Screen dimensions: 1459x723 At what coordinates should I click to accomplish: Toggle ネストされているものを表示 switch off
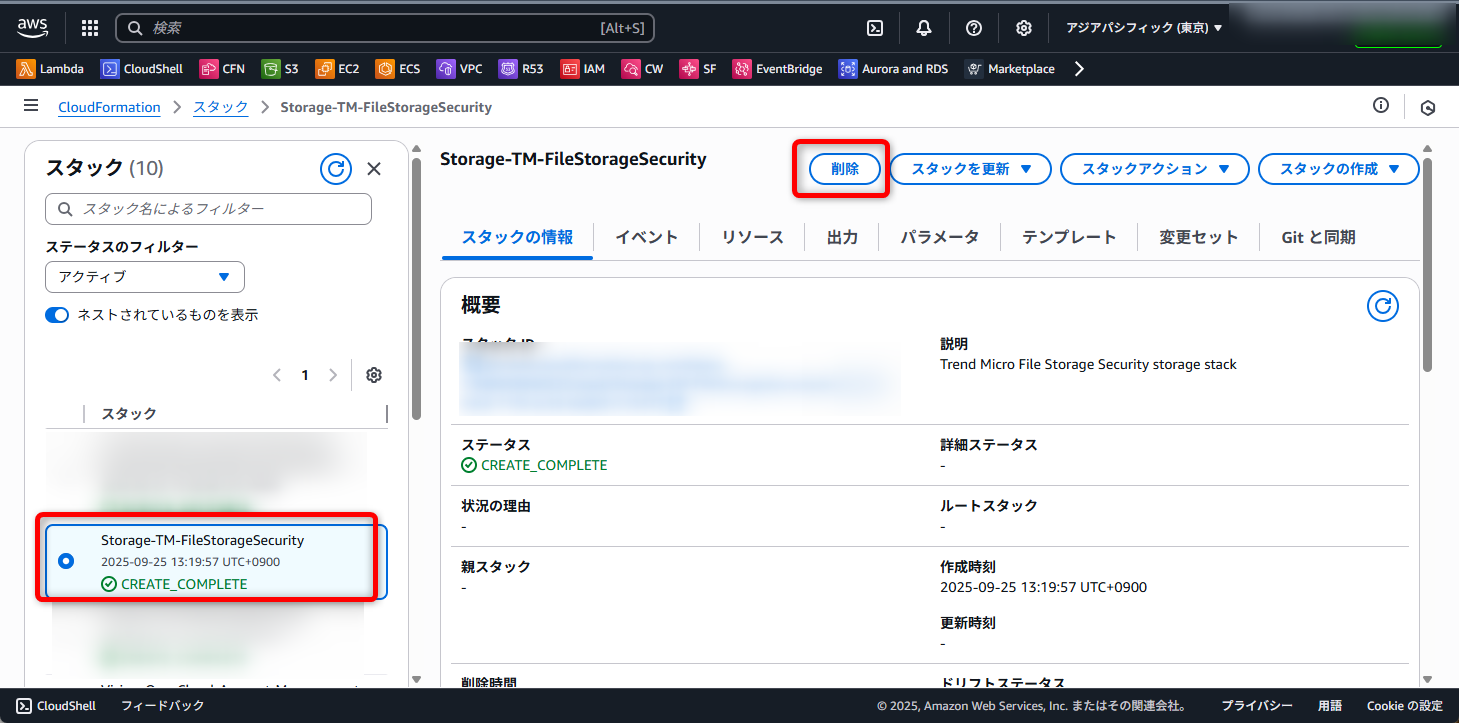click(57, 315)
